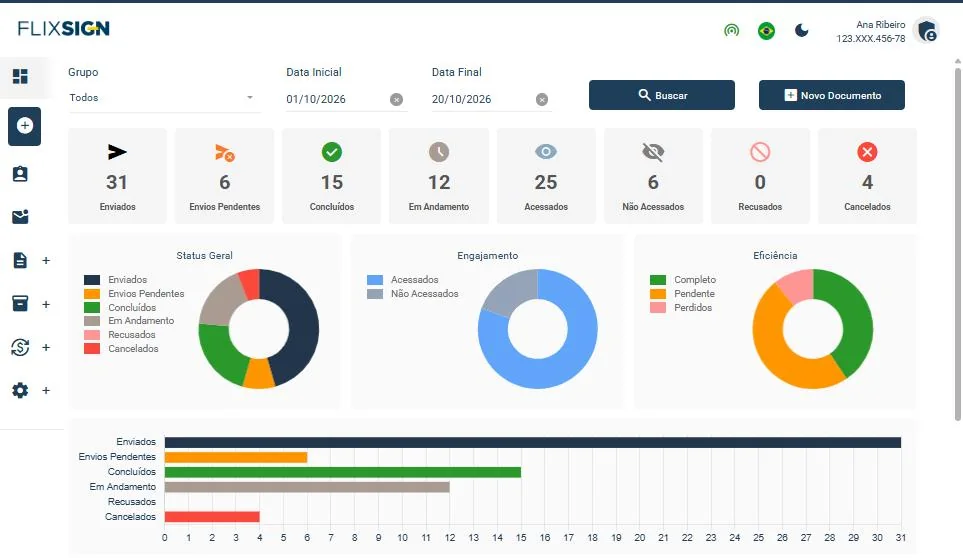This screenshot has width=963, height=558.
Task: Open the contacts badge icon in sidebar
Action: tap(20, 174)
